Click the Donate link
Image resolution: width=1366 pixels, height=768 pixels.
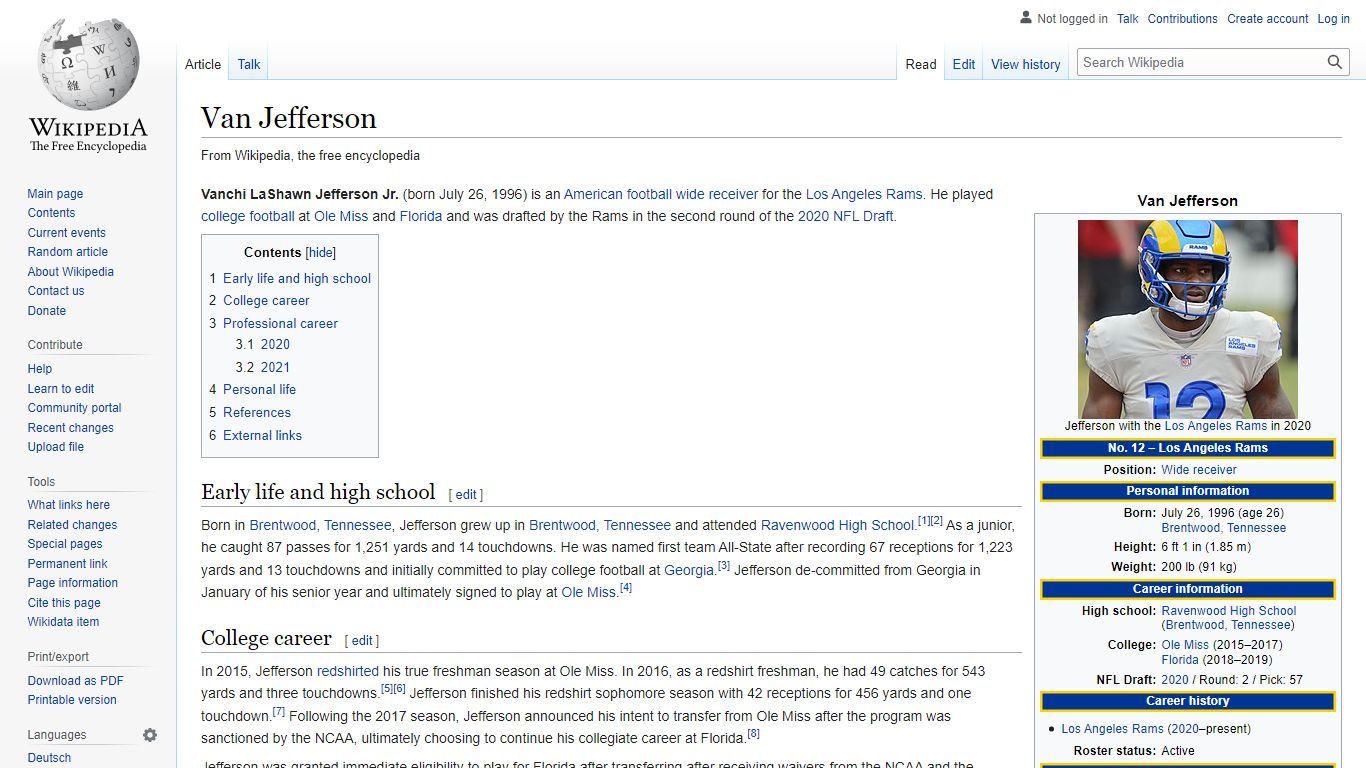click(x=47, y=311)
